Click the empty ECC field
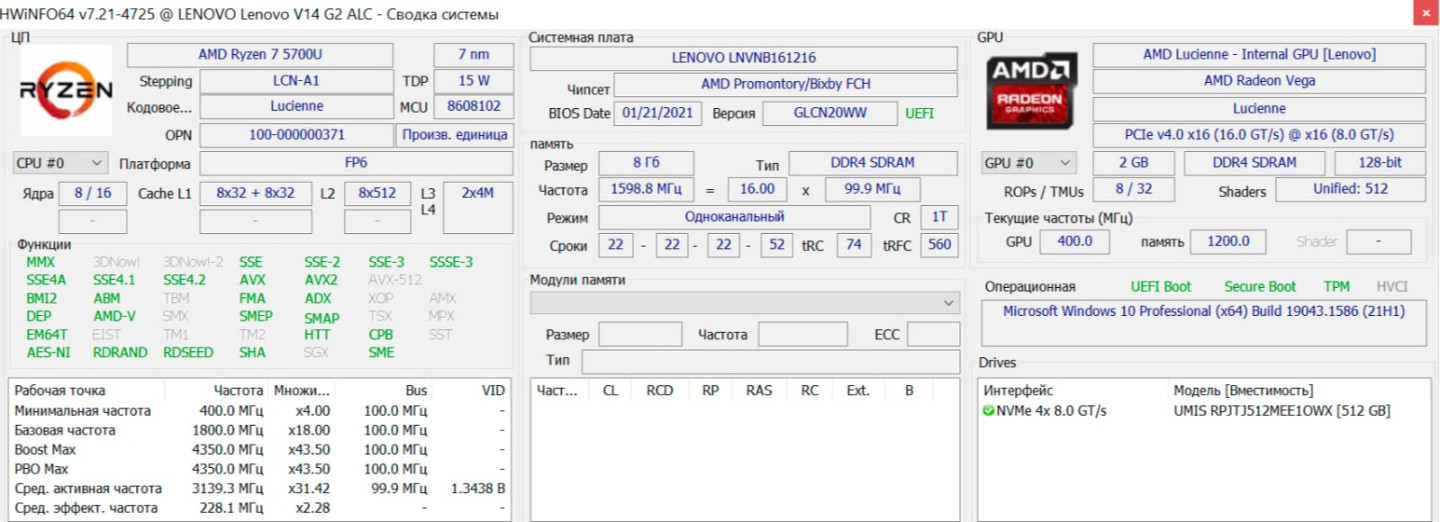The width and height of the screenshot is (1440, 522). pyautogui.click(x=933, y=334)
